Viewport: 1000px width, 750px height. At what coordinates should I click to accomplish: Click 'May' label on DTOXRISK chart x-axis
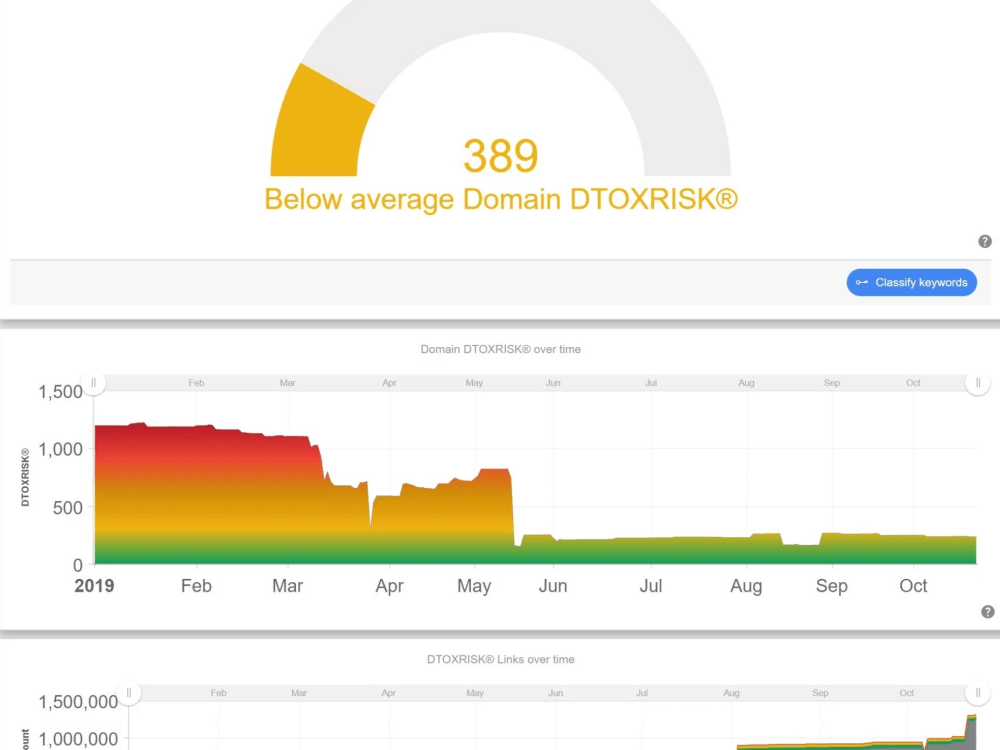coord(474,586)
